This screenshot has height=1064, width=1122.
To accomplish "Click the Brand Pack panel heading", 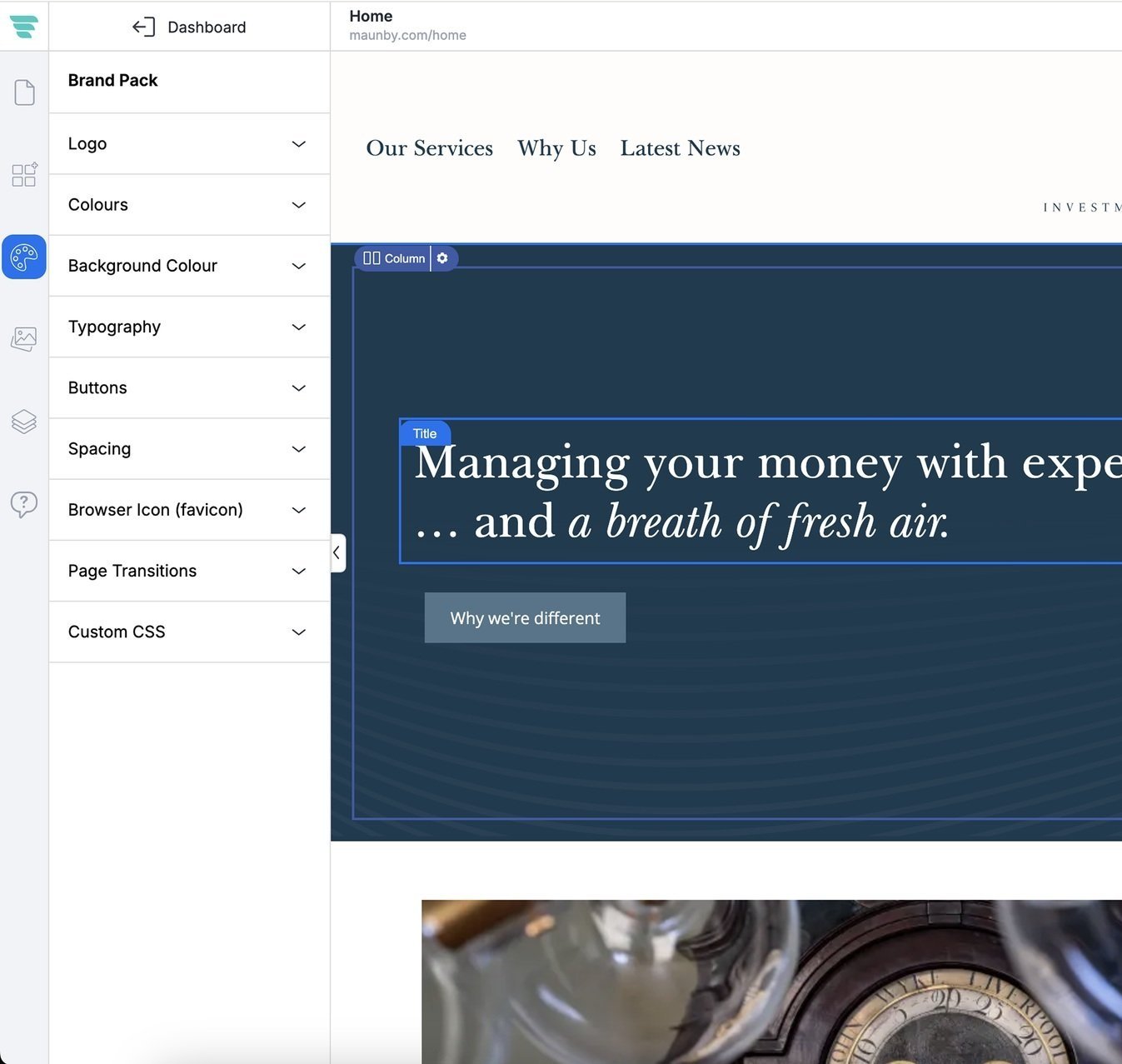I will [x=112, y=81].
